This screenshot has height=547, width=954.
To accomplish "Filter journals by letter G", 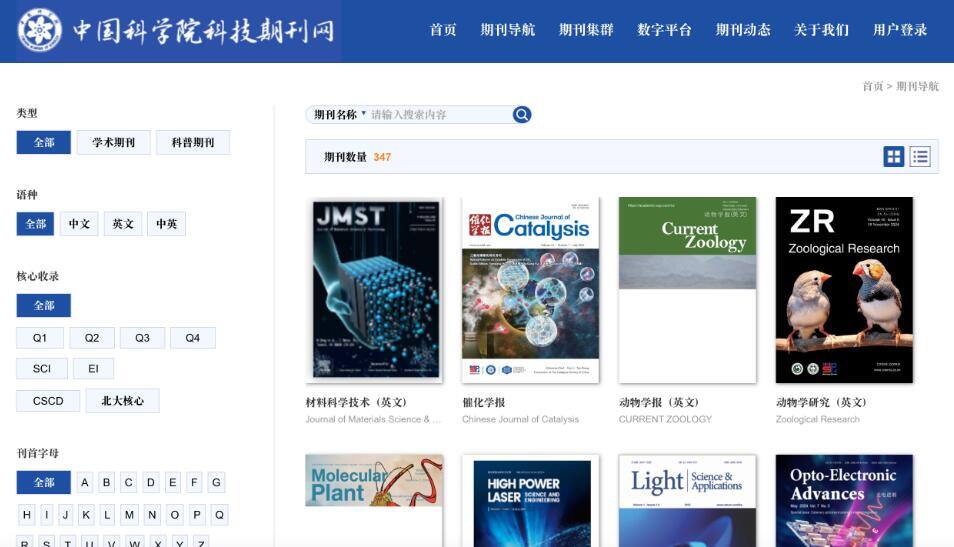I will point(216,483).
